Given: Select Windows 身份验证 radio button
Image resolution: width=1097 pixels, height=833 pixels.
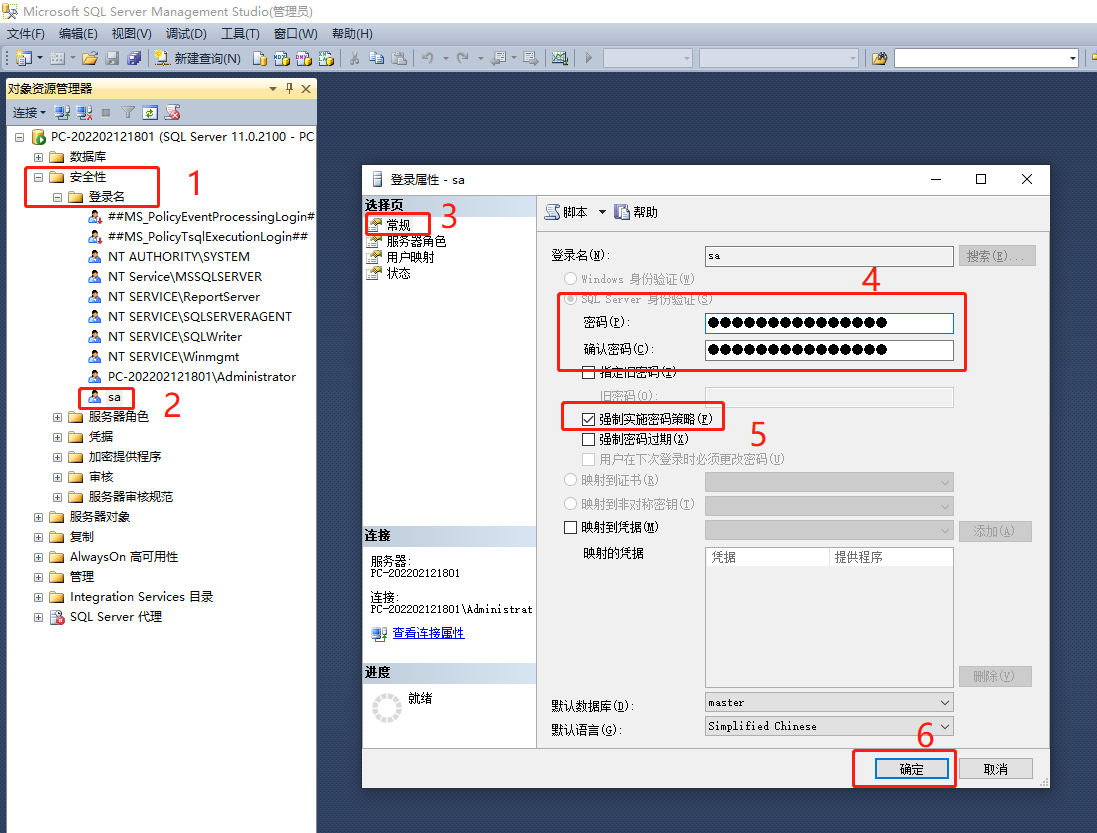Looking at the screenshot, I should 570,279.
